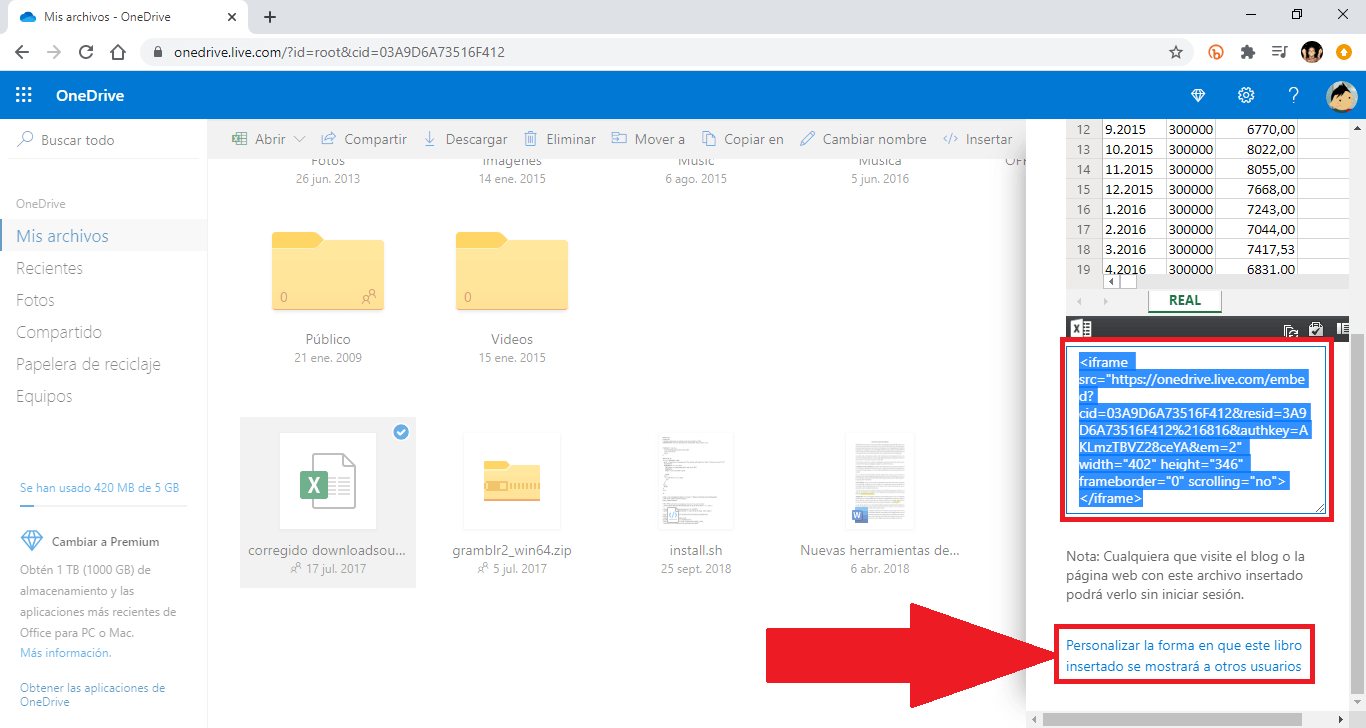Click the clipboard check icon in preview bar
The height and width of the screenshot is (728, 1366).
coord(1316,329)
